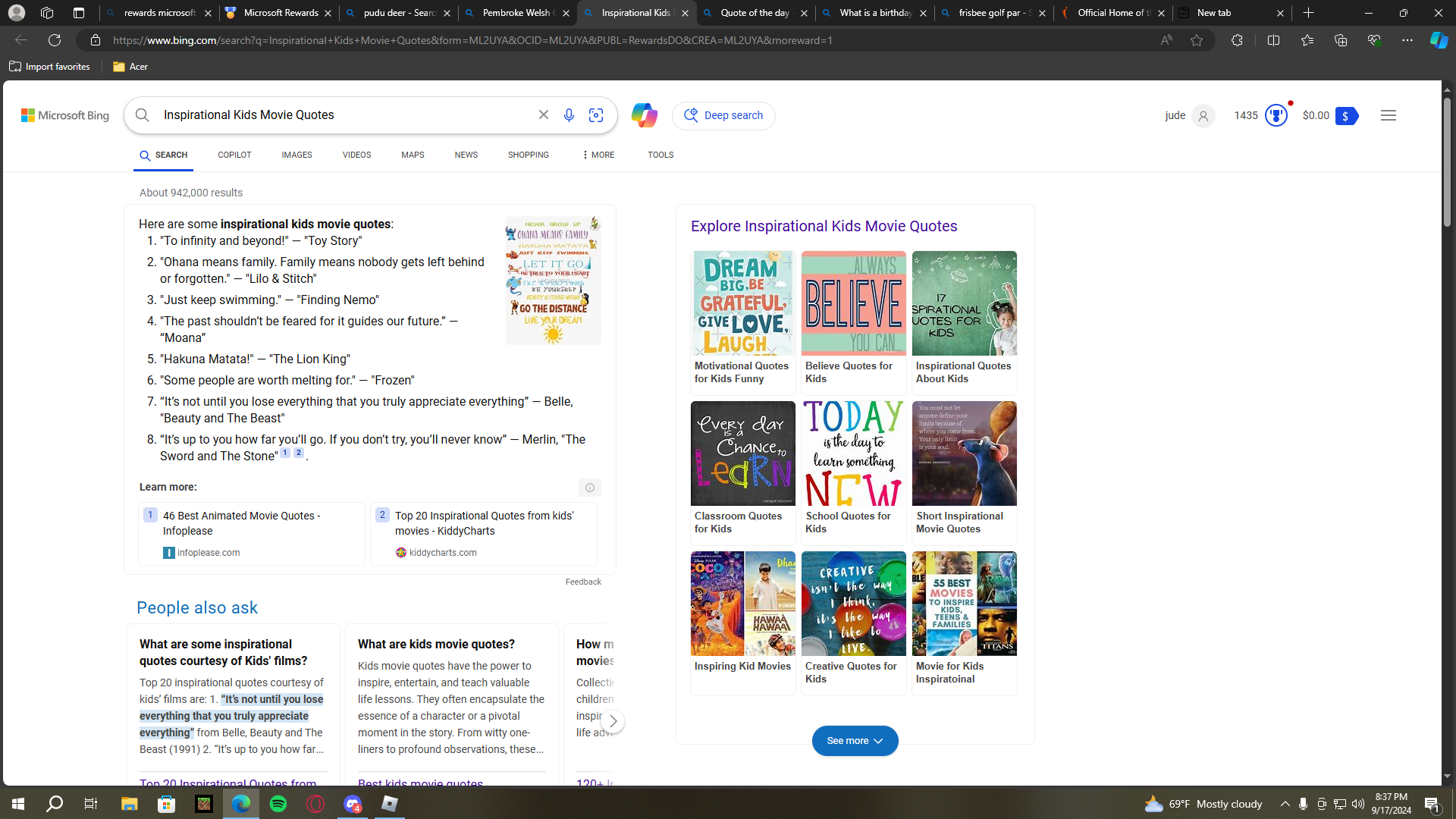Expand See more related quotes
1456x819 pixels.
click(x=855, y=741)
